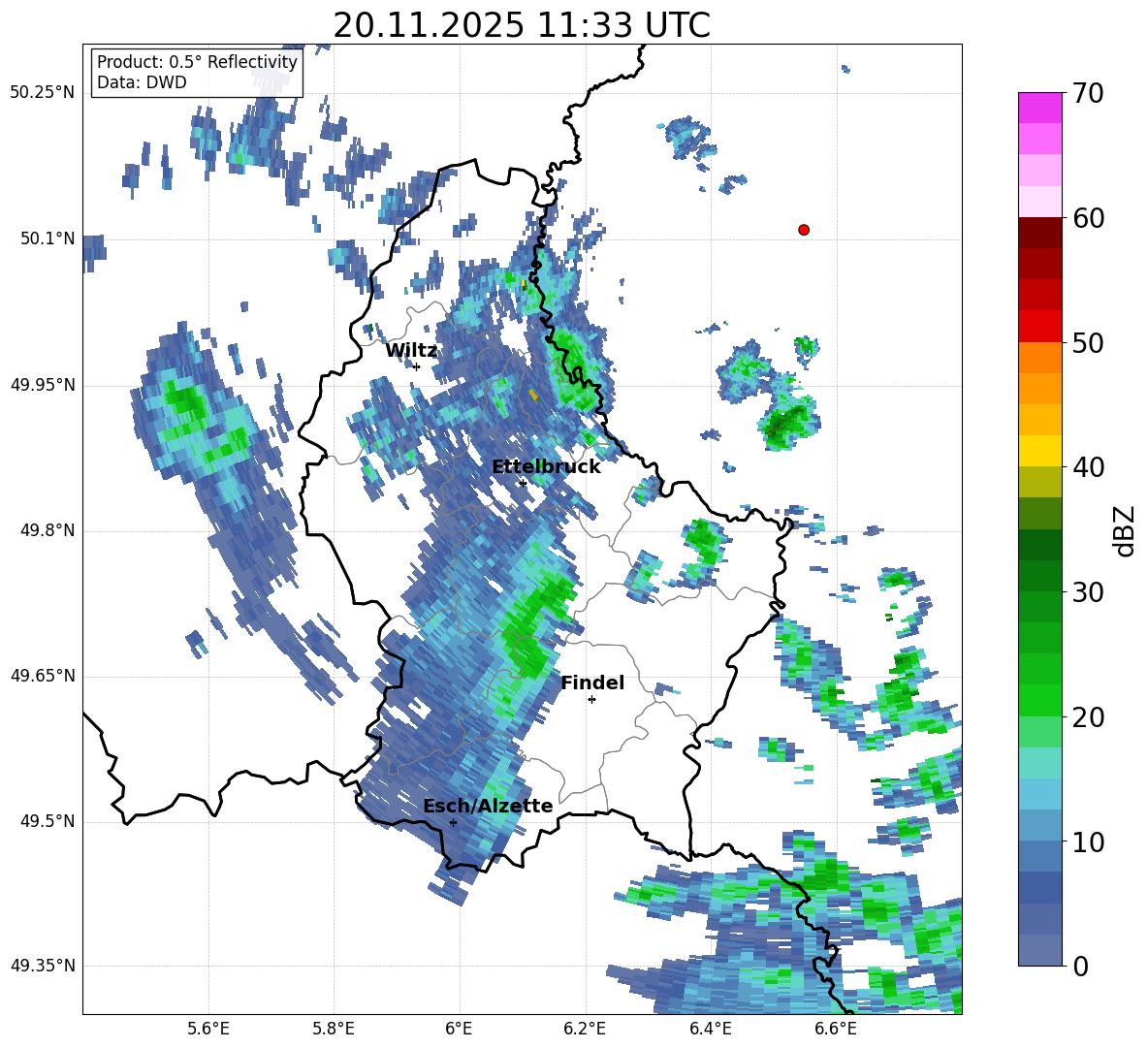Click the 49.95°N latitude label
This screenshot has width=1148, height=1048.
pyautogui.click(x=43, y=385)
